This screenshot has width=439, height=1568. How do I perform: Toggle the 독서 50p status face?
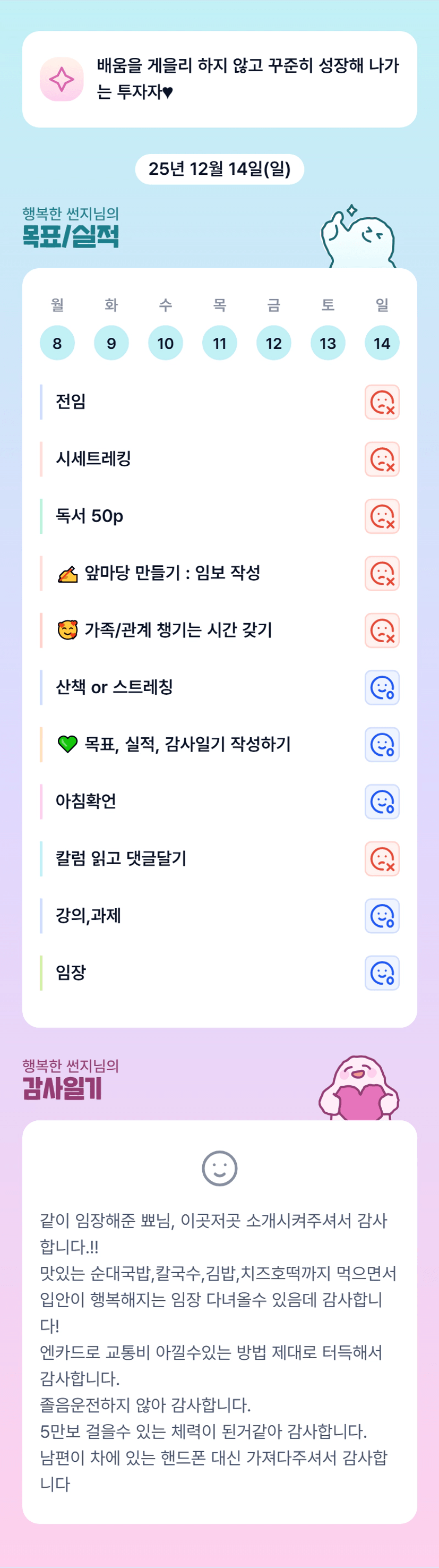coord(382,516)
